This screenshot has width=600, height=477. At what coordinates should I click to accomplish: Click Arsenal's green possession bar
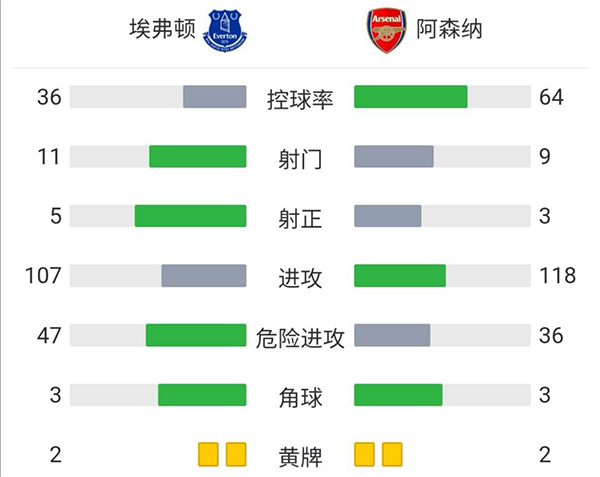coord(411,97)
